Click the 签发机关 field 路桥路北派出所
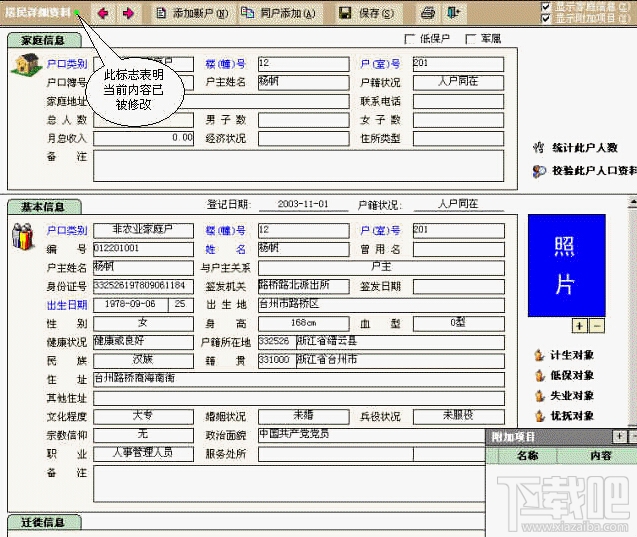The image size is (637, 537). coord(303,286)
